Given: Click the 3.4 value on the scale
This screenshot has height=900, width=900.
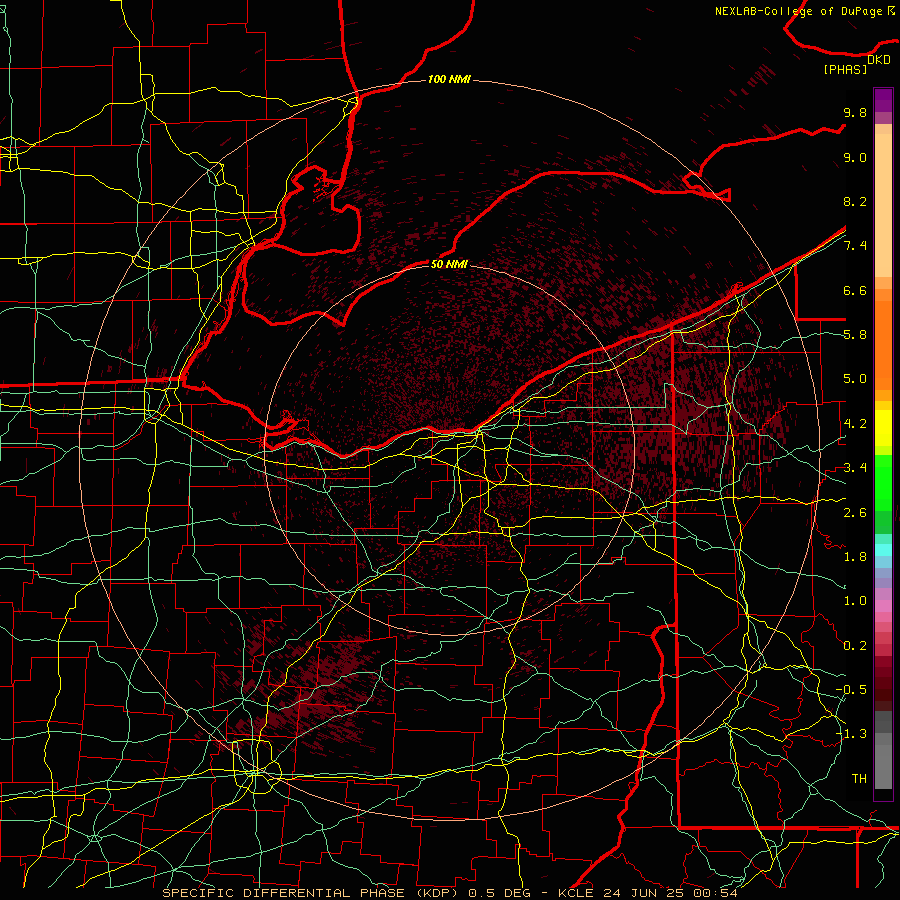Looking at the screenshot, I should [855, 468].
